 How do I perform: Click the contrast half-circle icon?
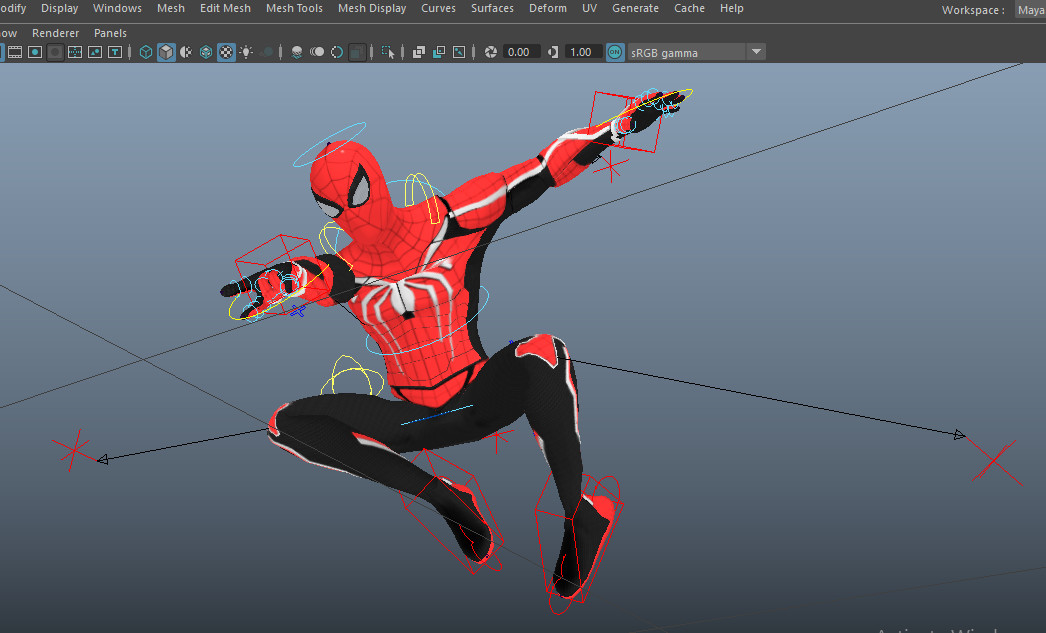coord(553,51)
